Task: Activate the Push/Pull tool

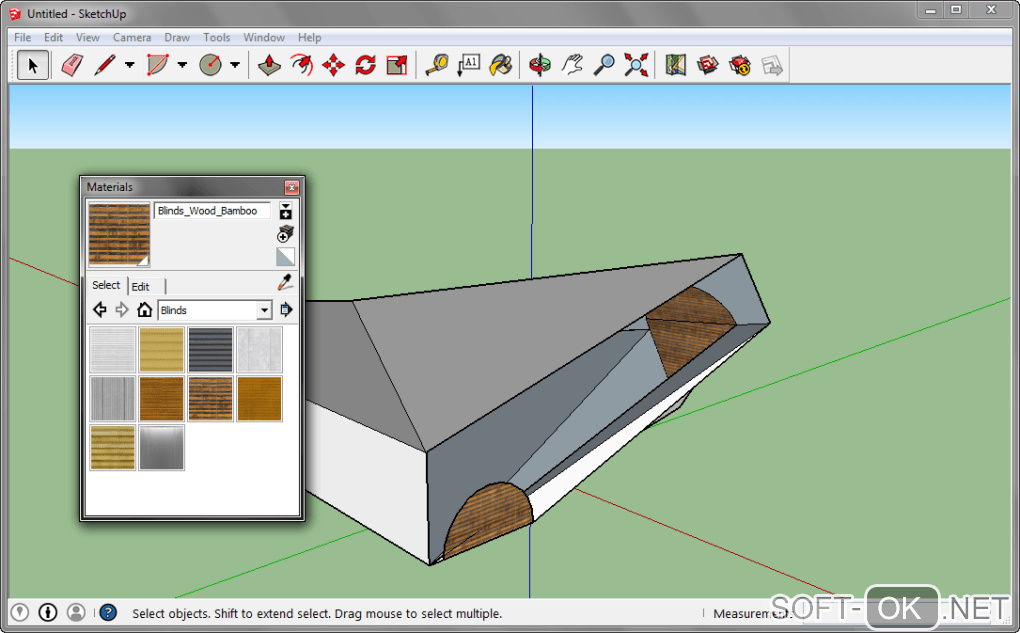Action: tap(268, 66)
